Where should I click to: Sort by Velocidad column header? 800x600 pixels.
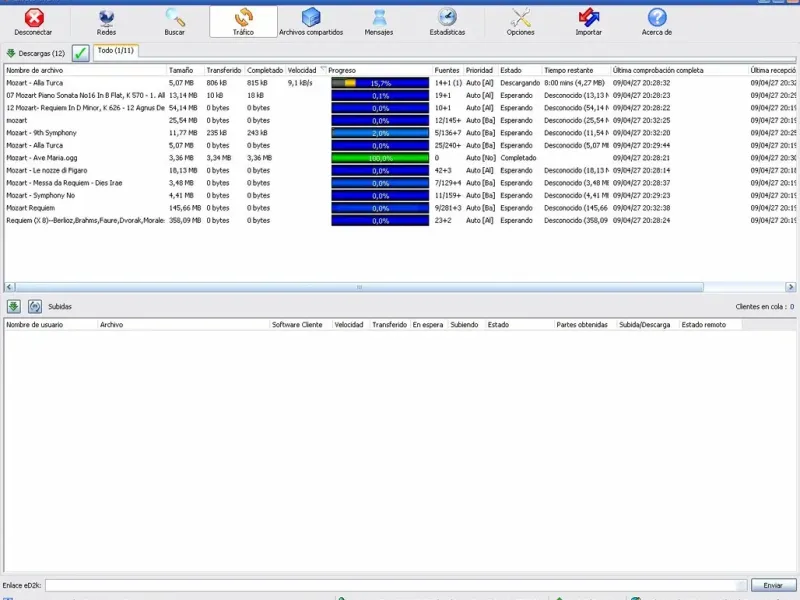pos(303,71)
